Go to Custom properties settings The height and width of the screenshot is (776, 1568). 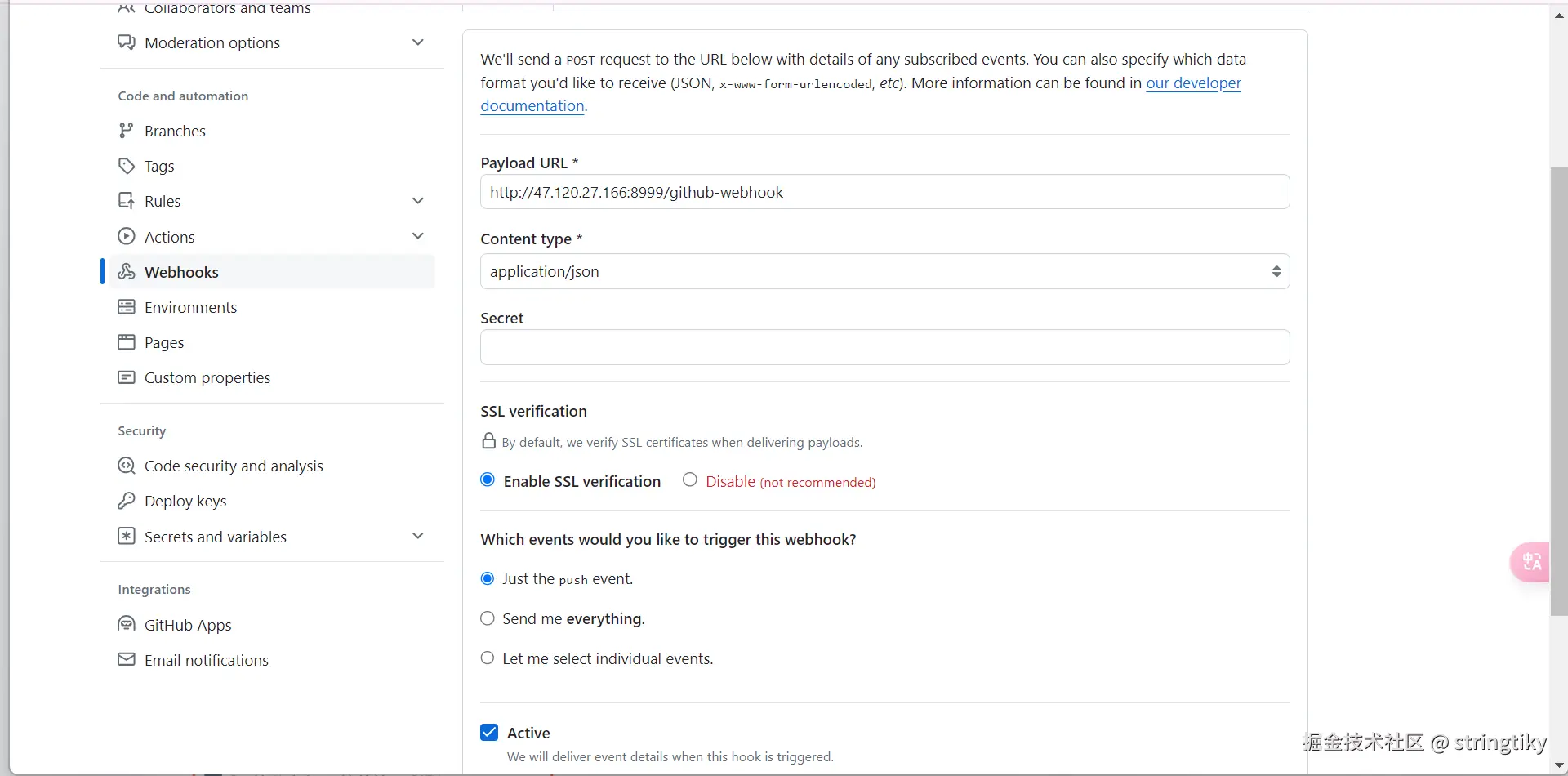207,377
